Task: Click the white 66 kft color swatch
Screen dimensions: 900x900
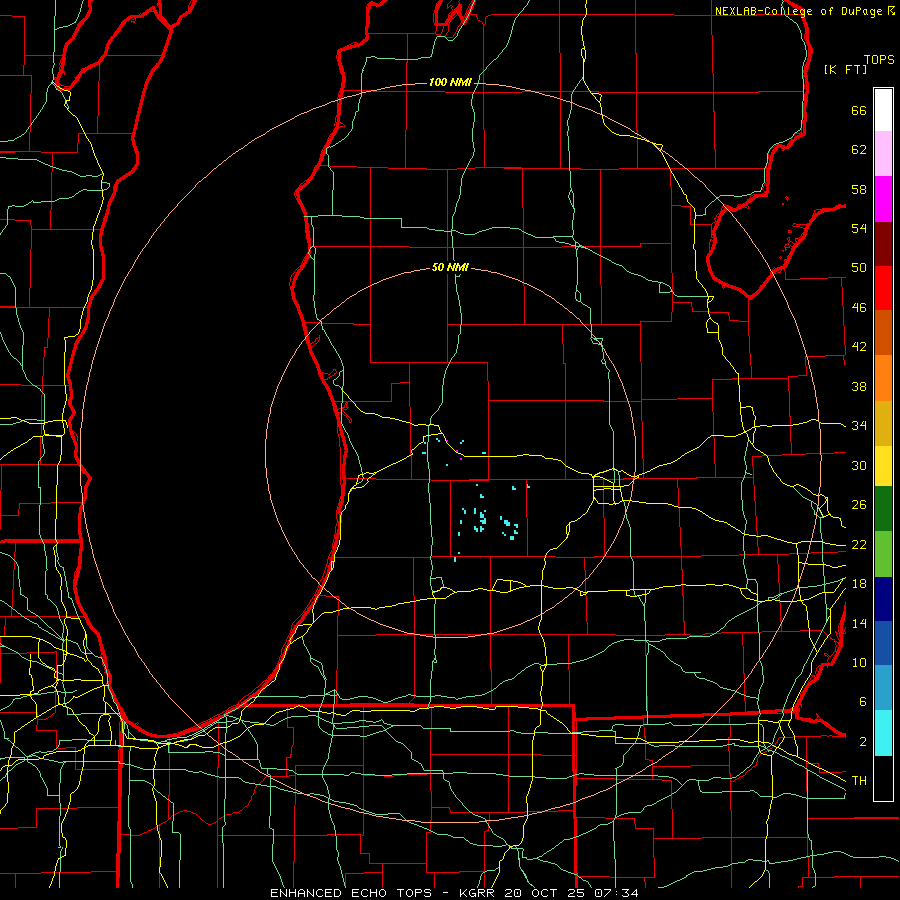Action: (883, 110)
